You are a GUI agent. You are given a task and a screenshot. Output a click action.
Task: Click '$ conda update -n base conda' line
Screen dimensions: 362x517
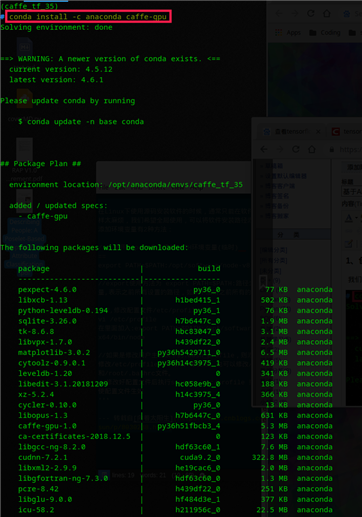[81, 122]
